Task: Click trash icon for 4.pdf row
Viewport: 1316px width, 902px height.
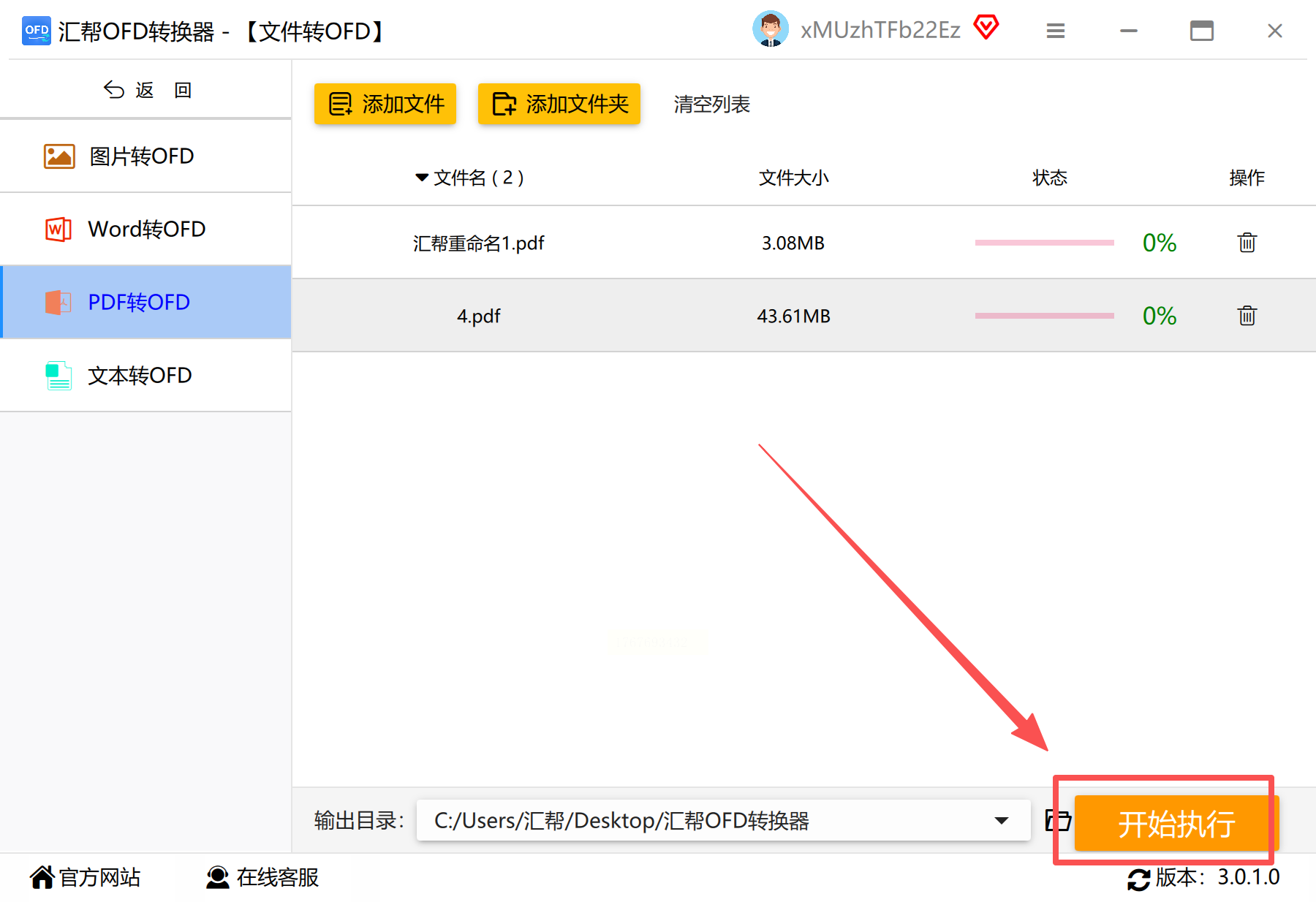Action: 1247,316
